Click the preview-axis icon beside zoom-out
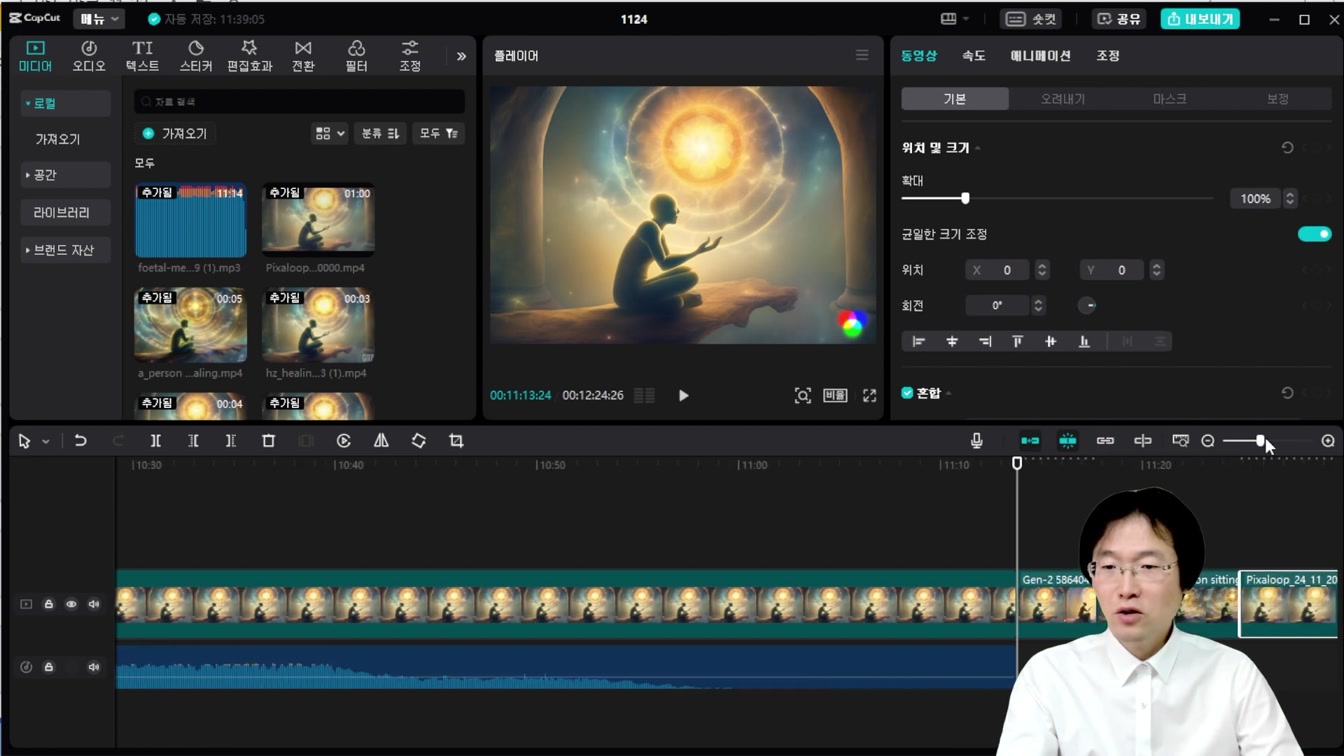The height and width of the screenshot is (756, 1344). click(1180, 441)
